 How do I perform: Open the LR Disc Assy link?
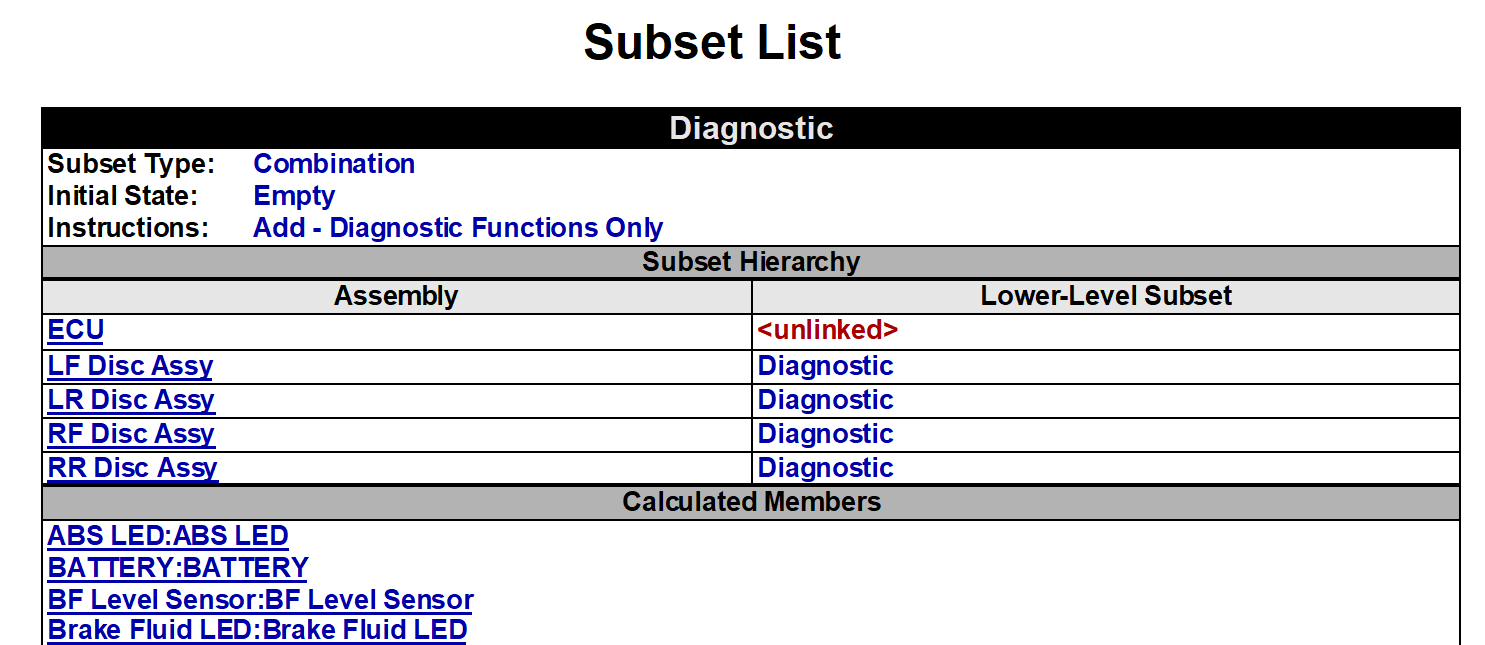(x=131, y=400)
